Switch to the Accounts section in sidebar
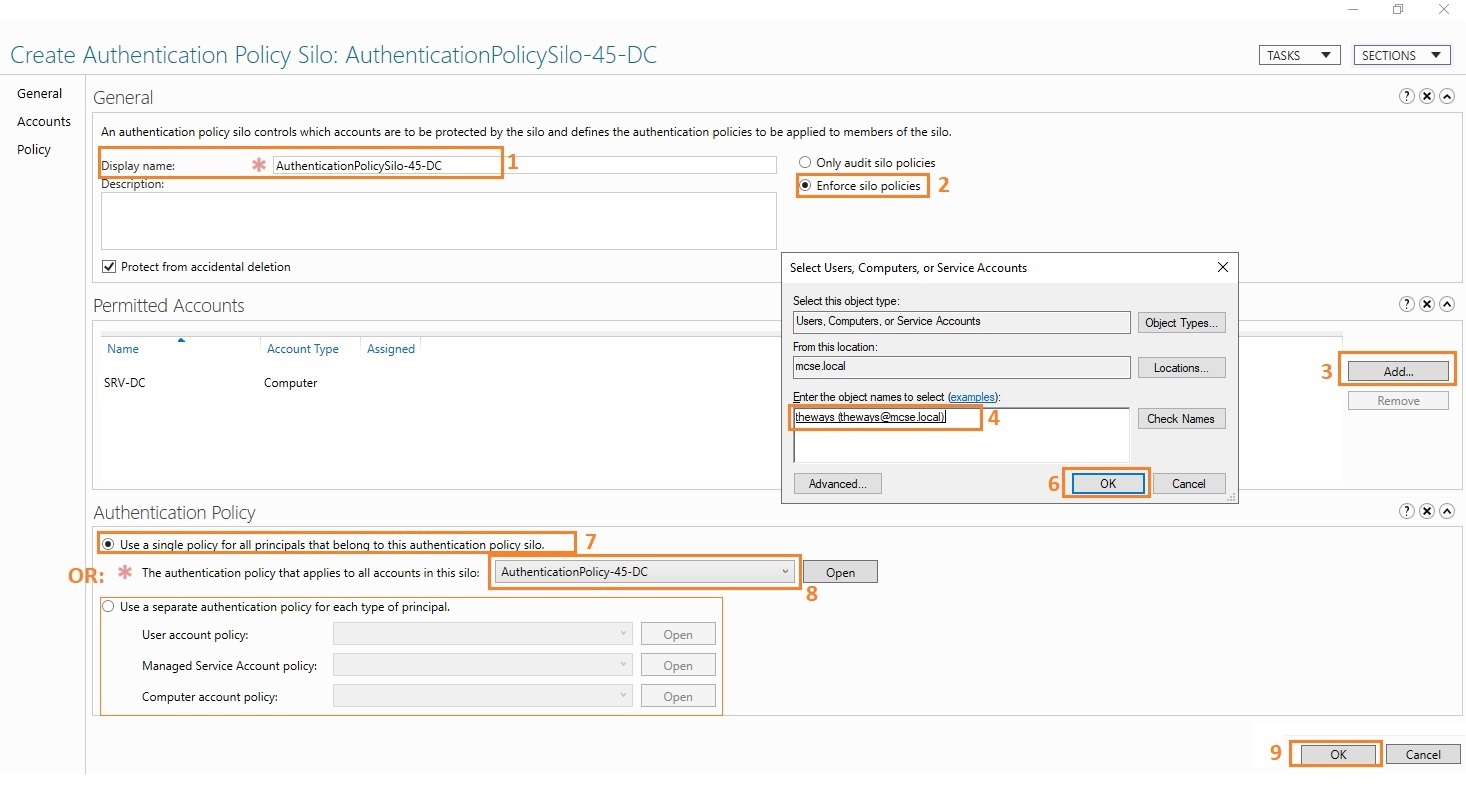1466x810 pixels. [x=43, y=121]
